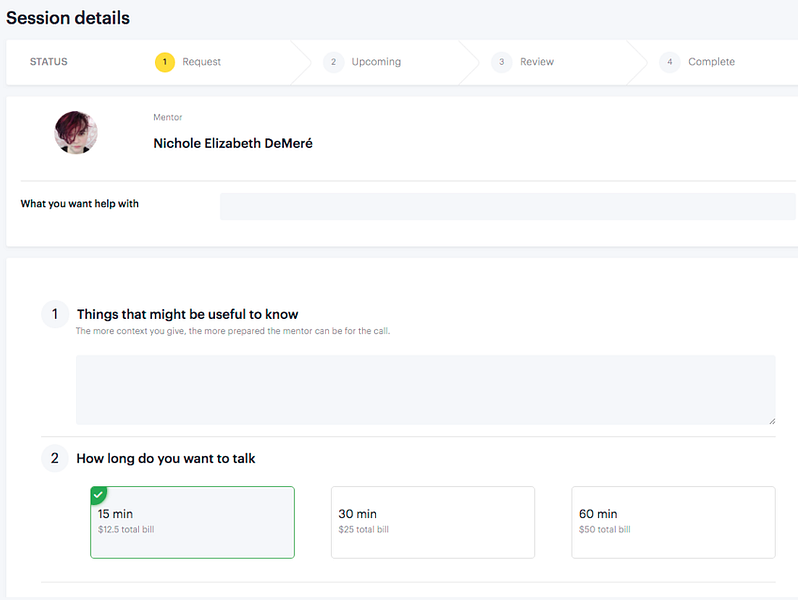798x600 pixels.
Task: Select the 15 min duration option
Action: (192, 522)
